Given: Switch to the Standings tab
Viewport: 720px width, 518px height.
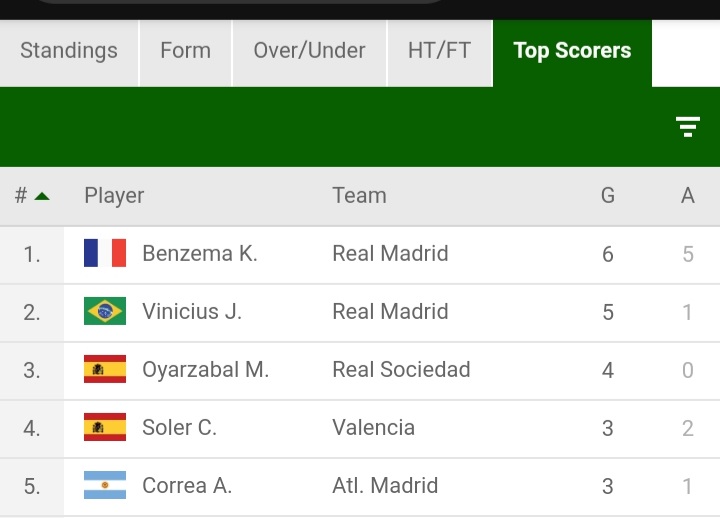Looking at the screenshot, I should [69, 51].
